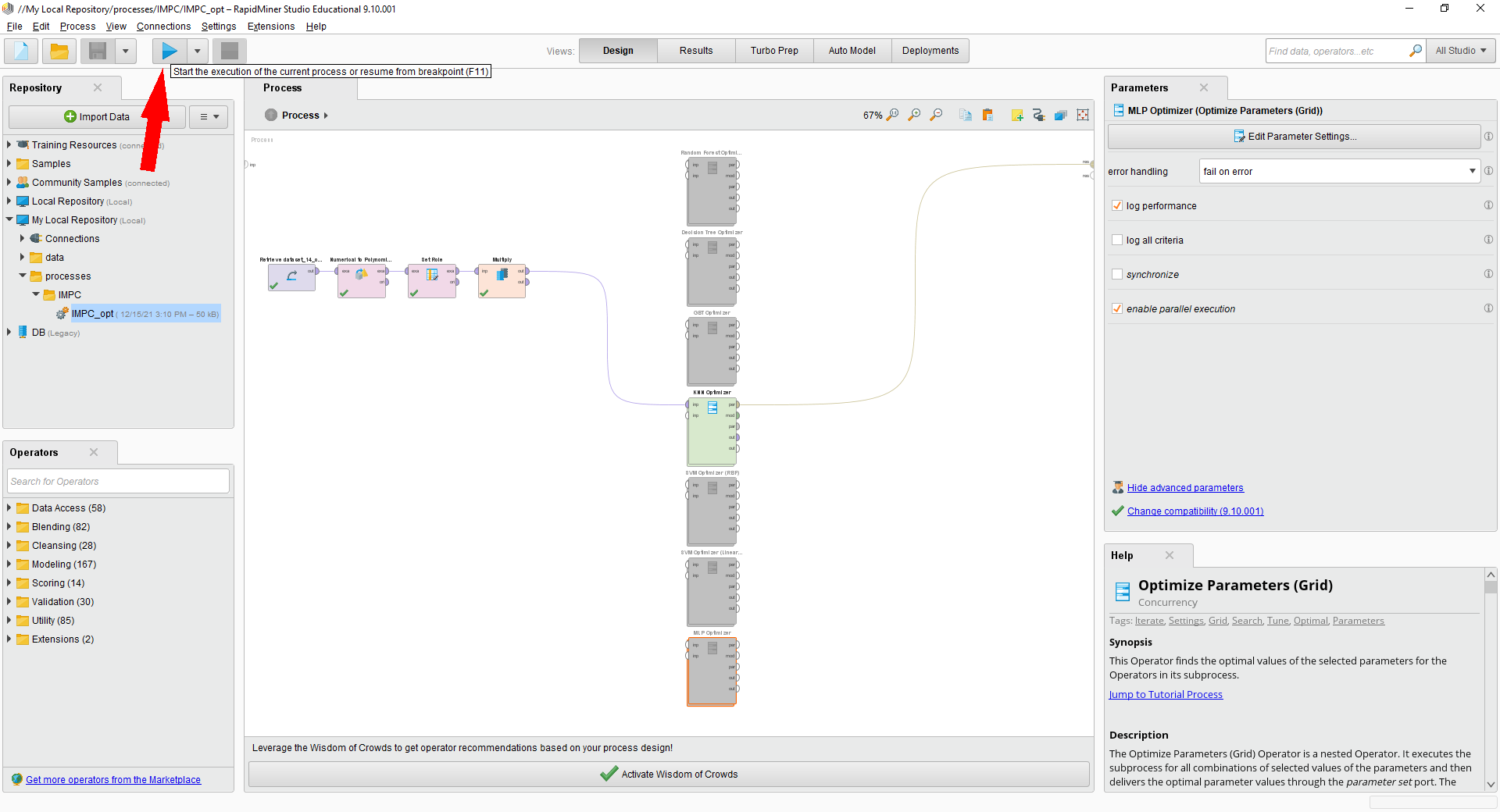This screenshot has width=1500, height=812.
Task: Click the Search for Operators field
Action: click(119, 481)
